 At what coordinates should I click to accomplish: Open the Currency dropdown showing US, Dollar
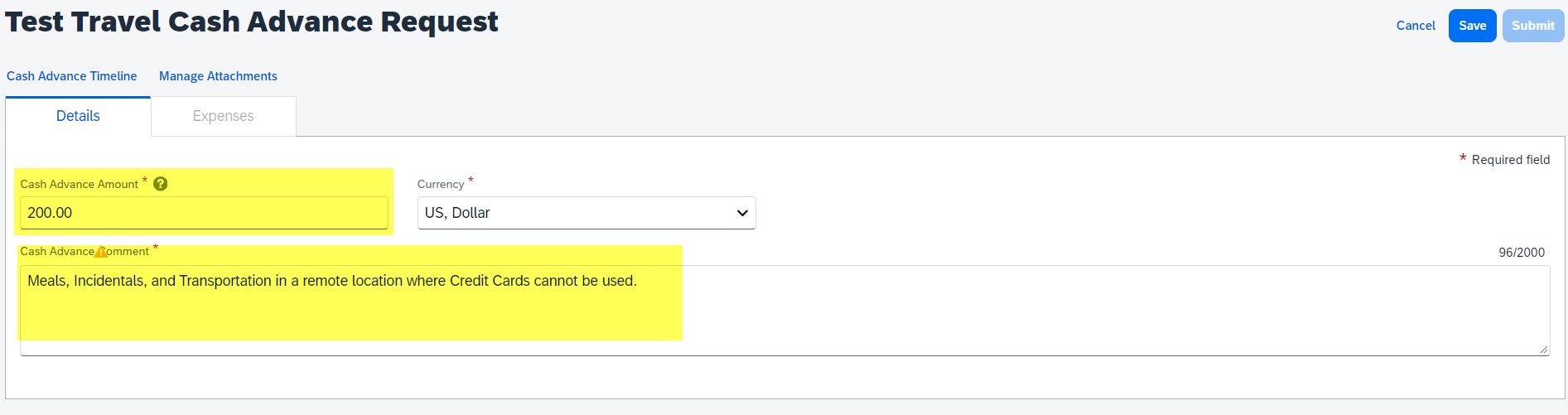[586, 213]
